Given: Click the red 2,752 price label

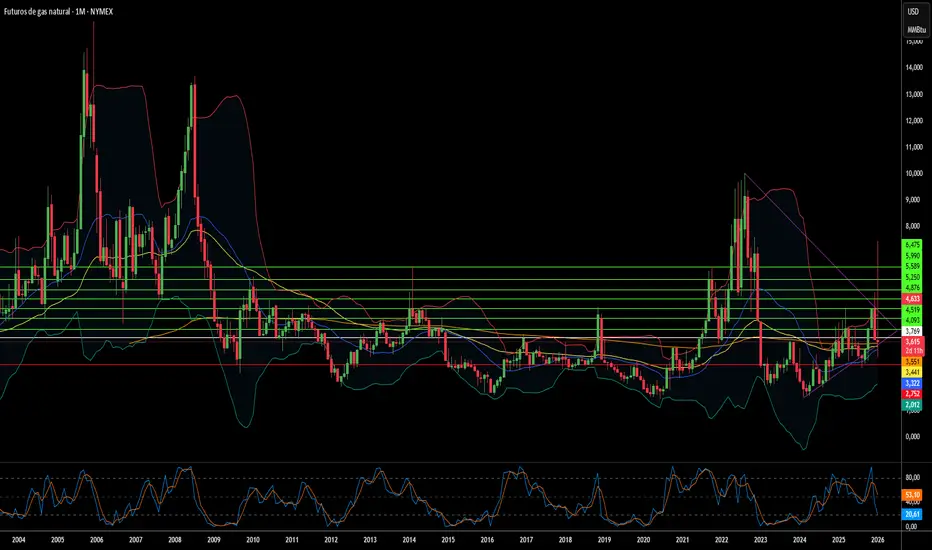Looking at the screenshot, I should 912,395.
